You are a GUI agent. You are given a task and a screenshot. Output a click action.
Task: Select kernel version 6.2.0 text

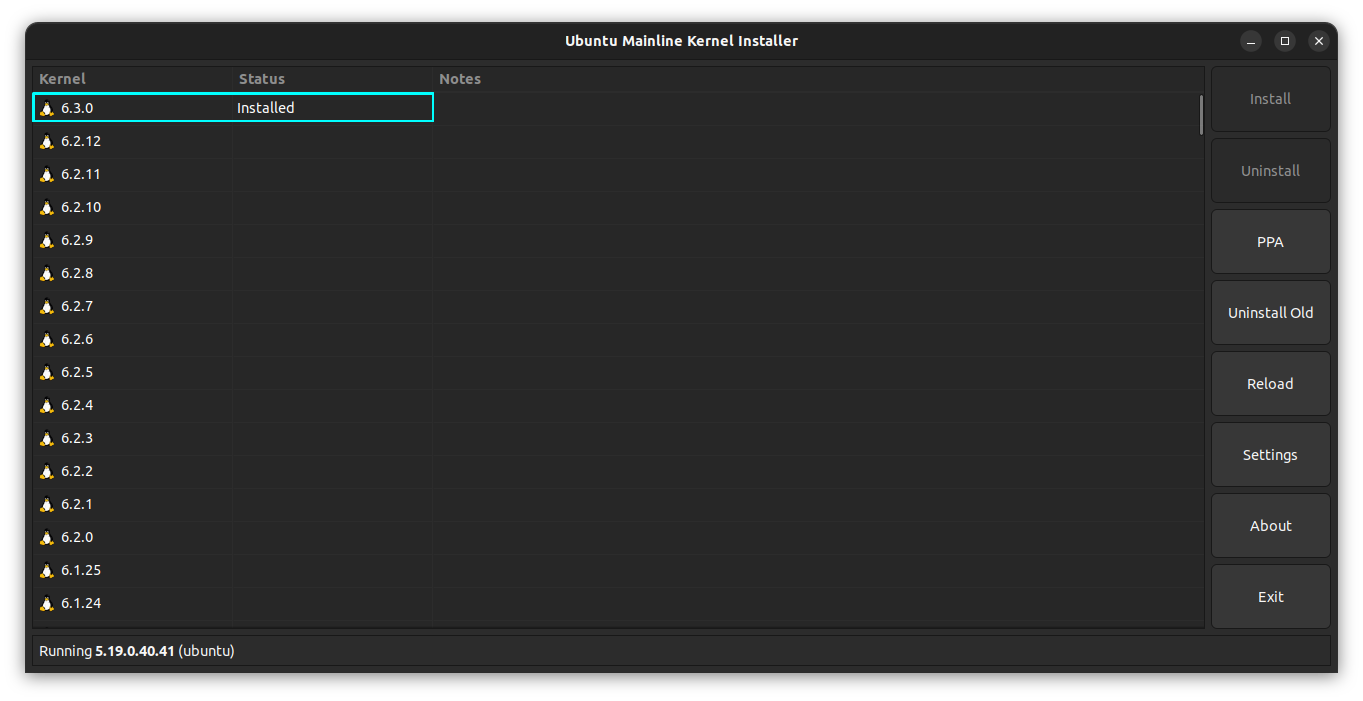pyautogui.click(x=77, y=537)
